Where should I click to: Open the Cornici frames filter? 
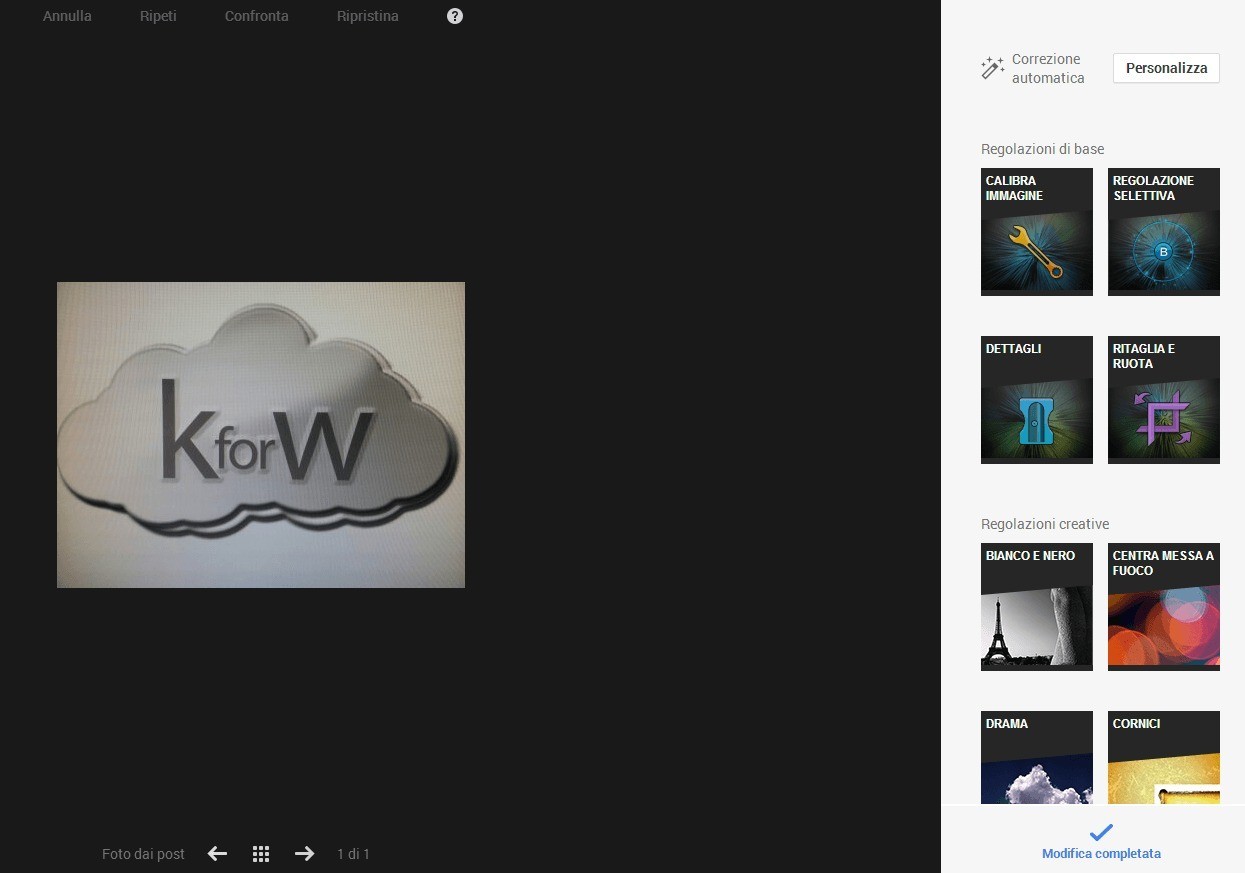tap(1163, 758)
